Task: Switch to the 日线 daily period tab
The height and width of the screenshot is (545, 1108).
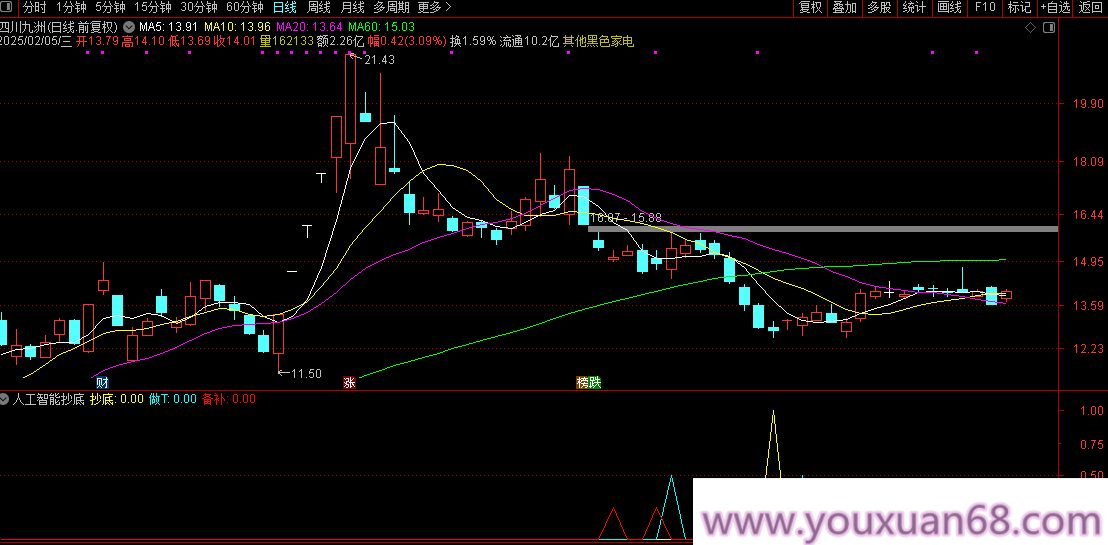Action: tap(285, 8)
